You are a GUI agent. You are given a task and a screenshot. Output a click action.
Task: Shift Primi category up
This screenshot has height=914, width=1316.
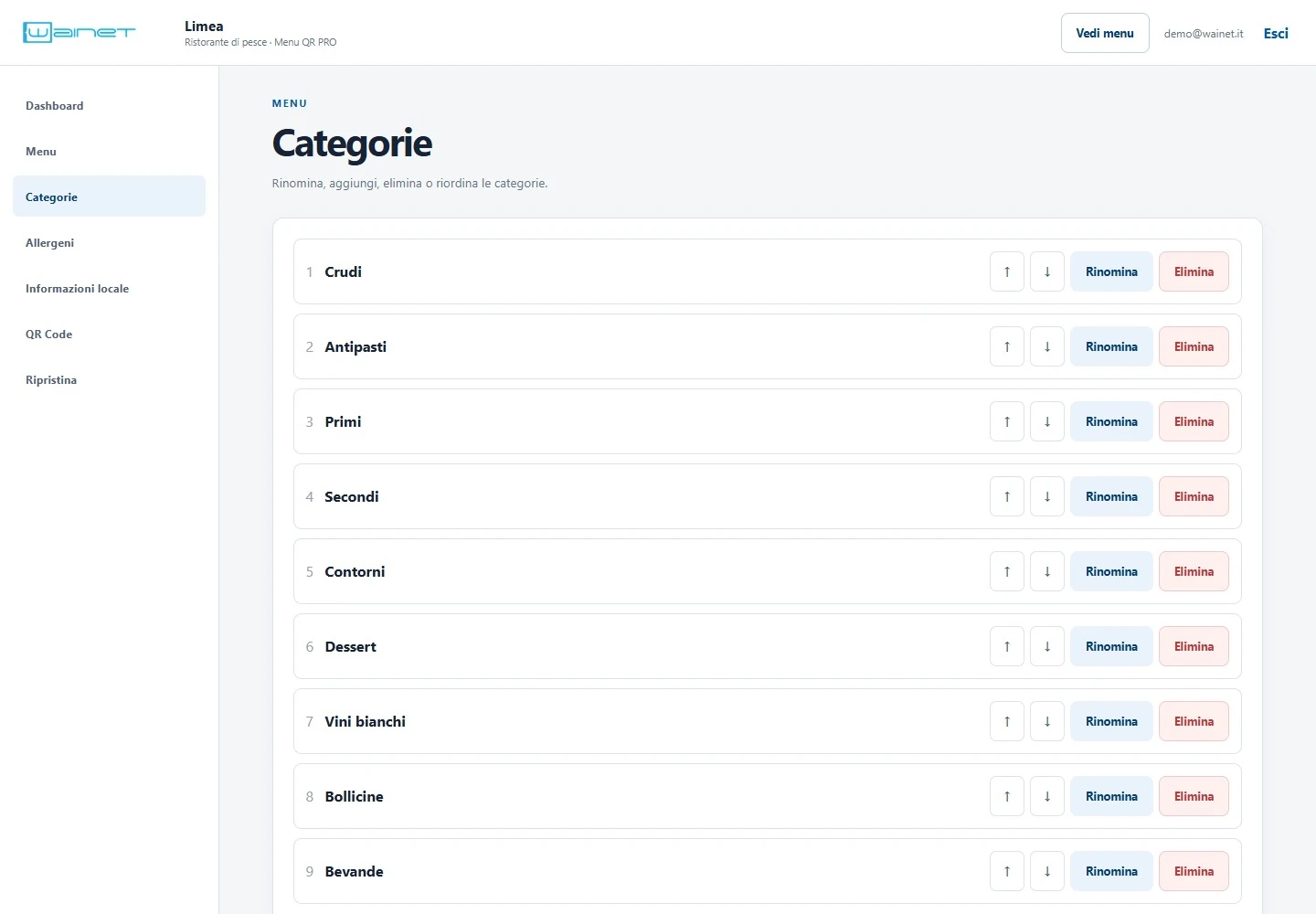pyautogui.click(x=1007, y=421)
